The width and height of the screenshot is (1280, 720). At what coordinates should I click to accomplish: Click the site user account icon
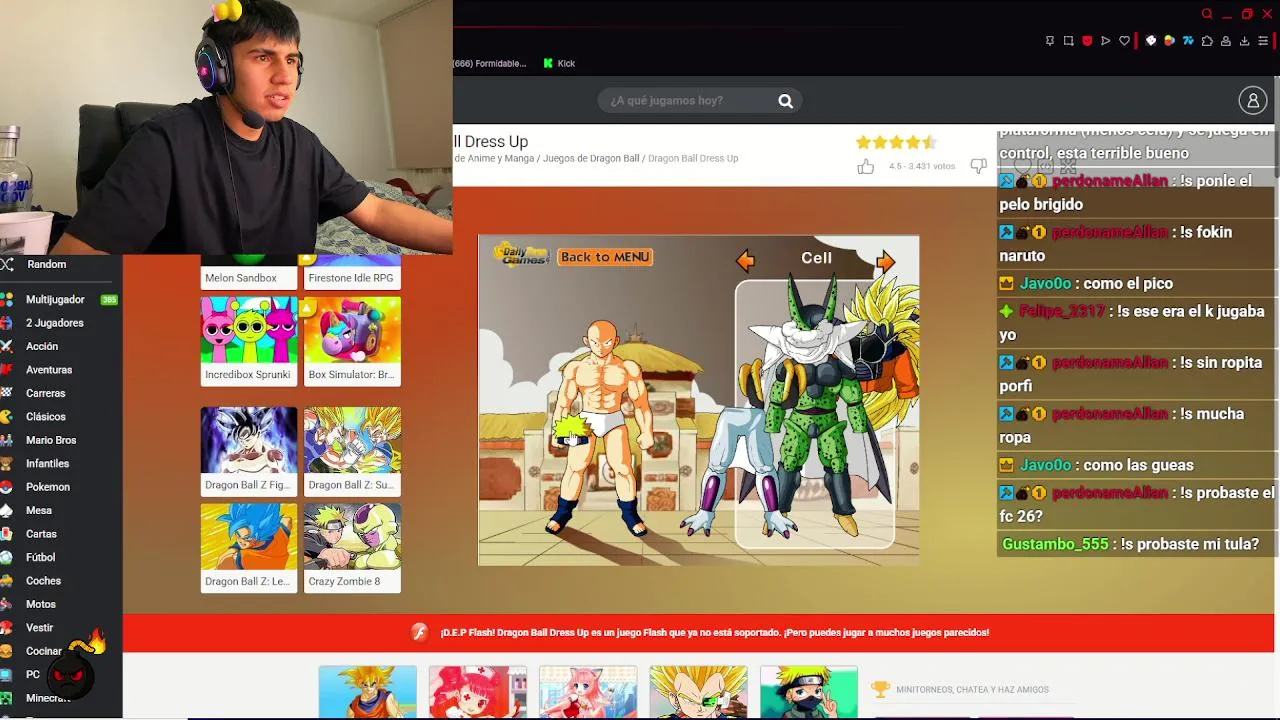[x=1253, y=100]
